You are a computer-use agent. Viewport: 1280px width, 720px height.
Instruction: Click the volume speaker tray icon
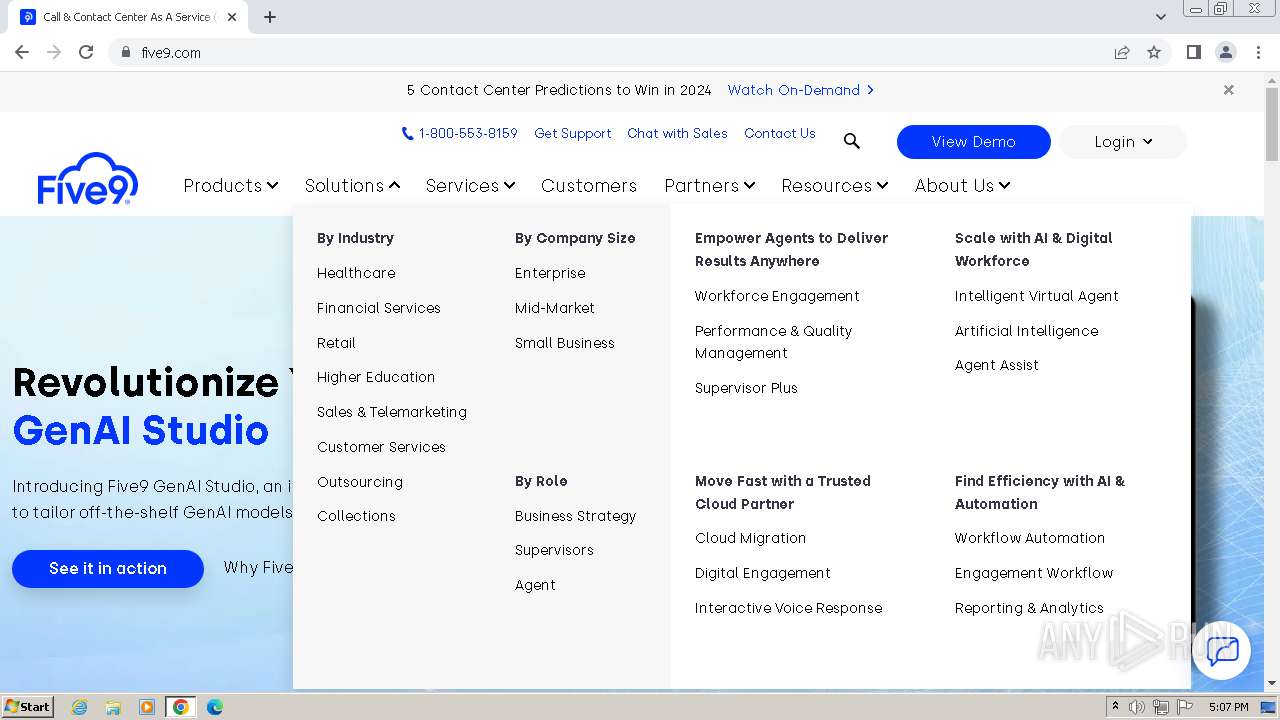[x=1137, y=707]
